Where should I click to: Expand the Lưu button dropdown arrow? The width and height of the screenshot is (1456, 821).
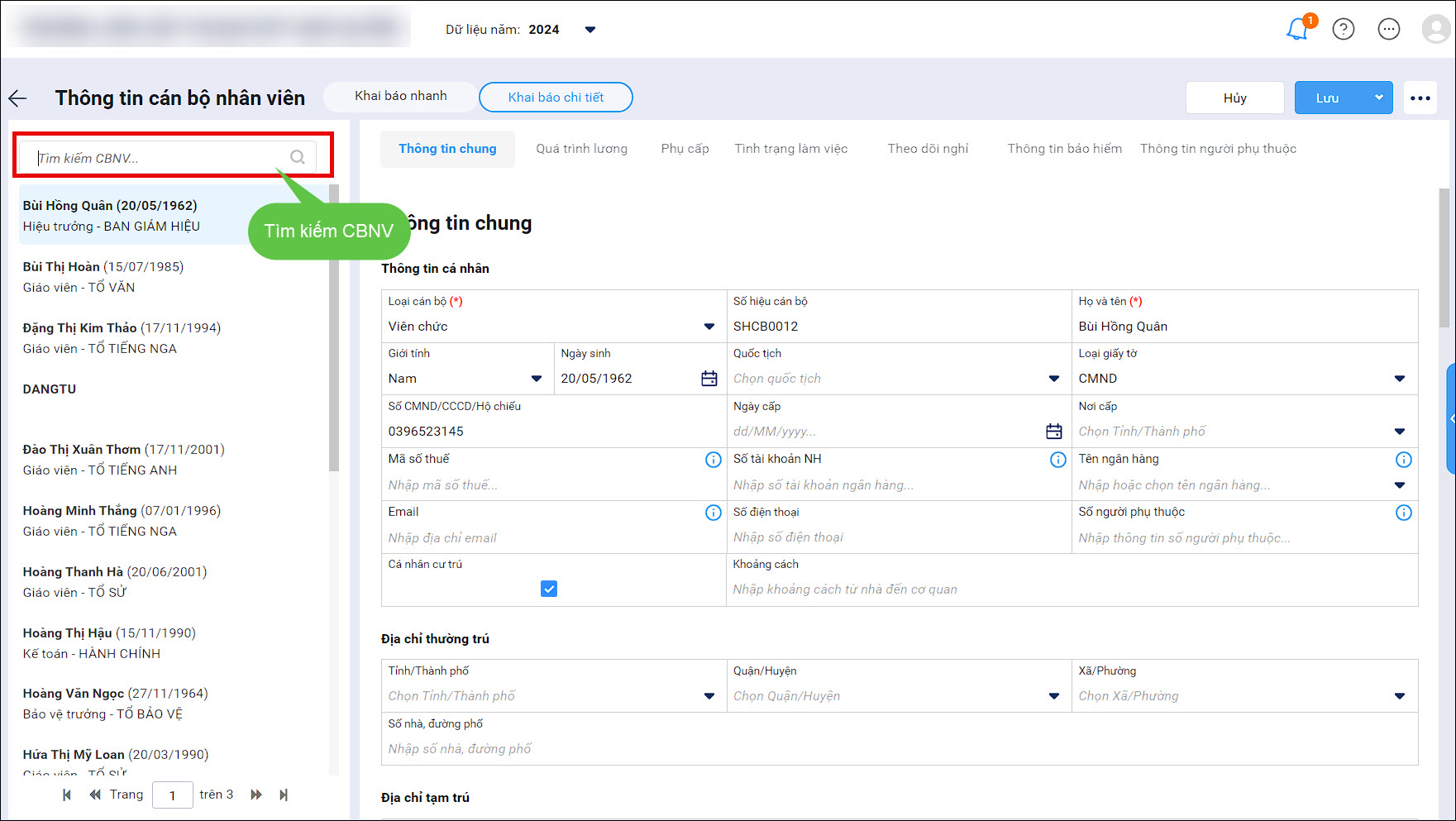(1379, 98)
